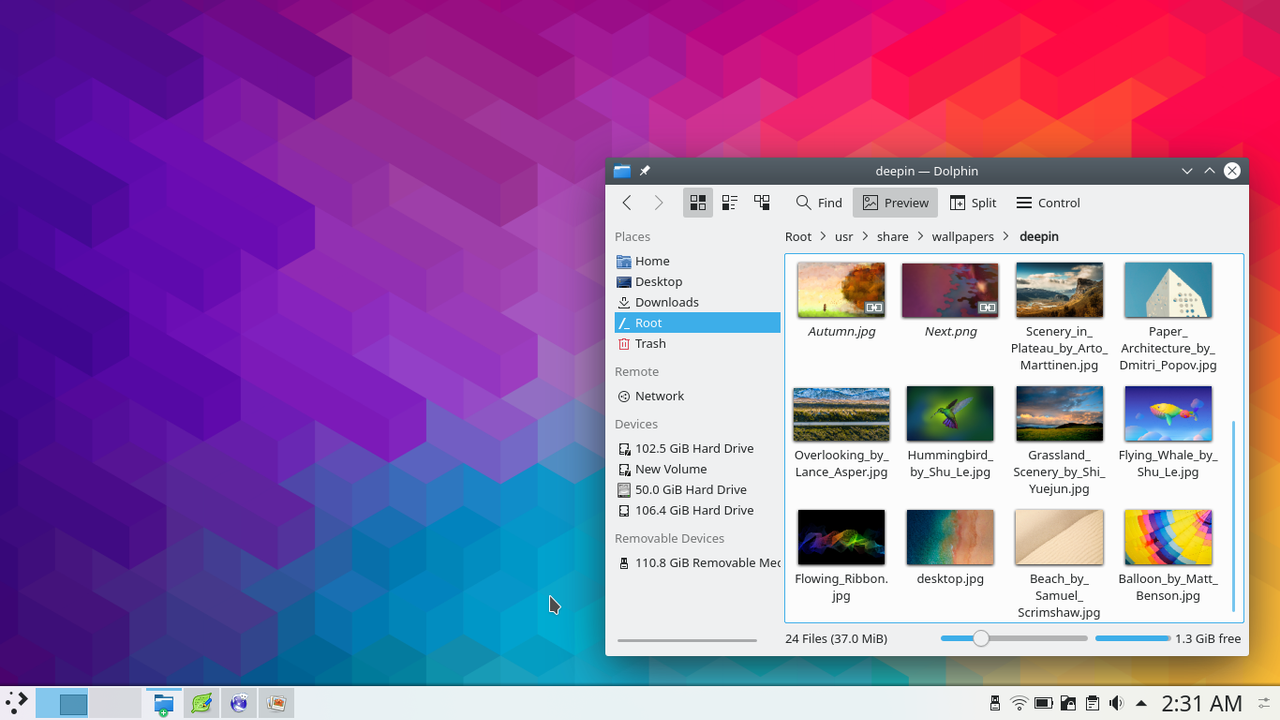
Task: Switch to the second virtual desktop in pager
Action: 114,704
